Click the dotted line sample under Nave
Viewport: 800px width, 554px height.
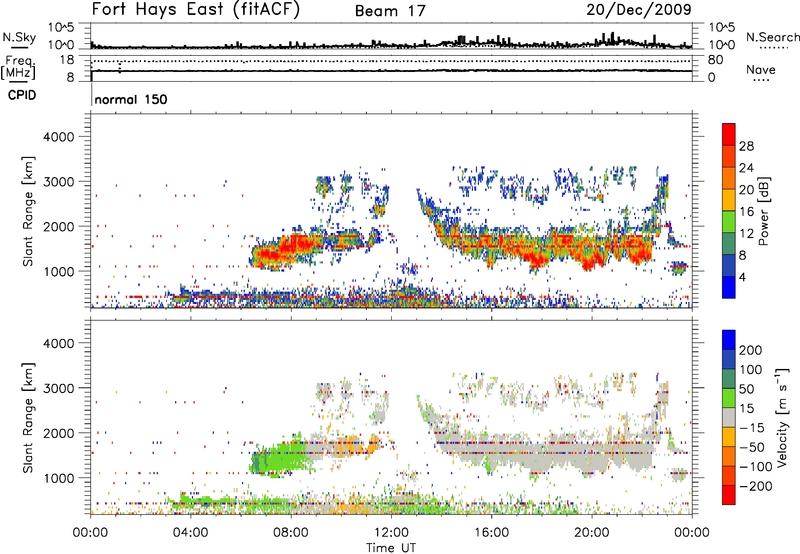point(761,81)
